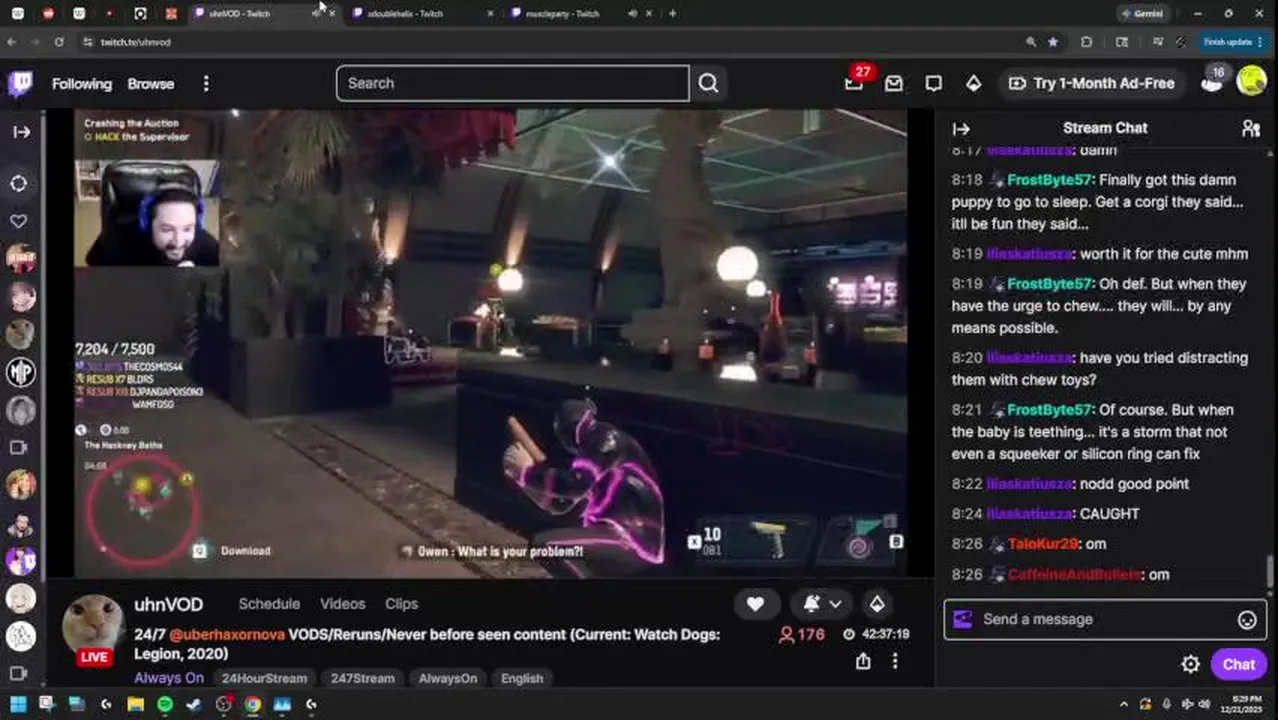Open the Twitch home logo
Screen dimensions: 1278x720
click(20, 83)
